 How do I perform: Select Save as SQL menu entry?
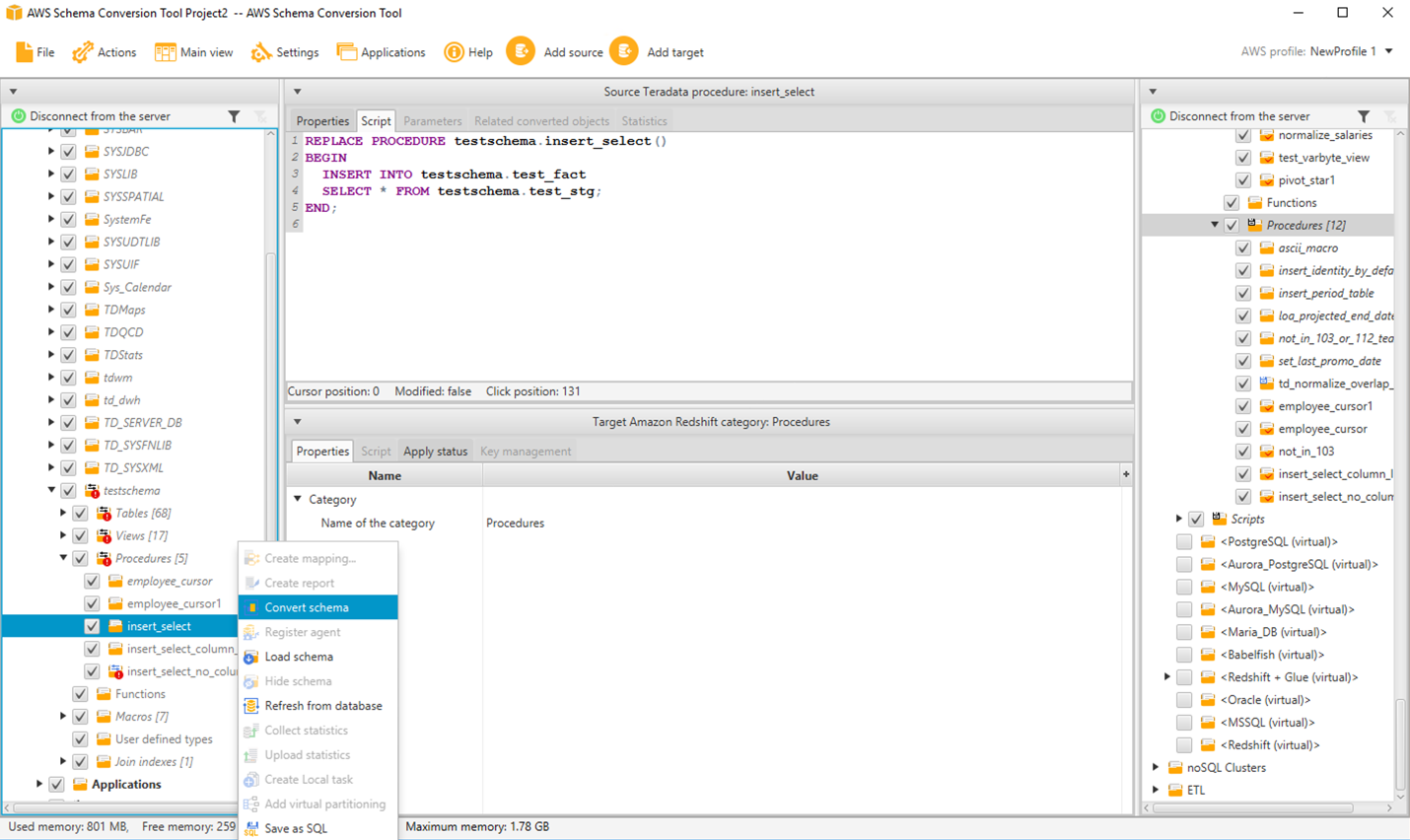click(296, 828)
